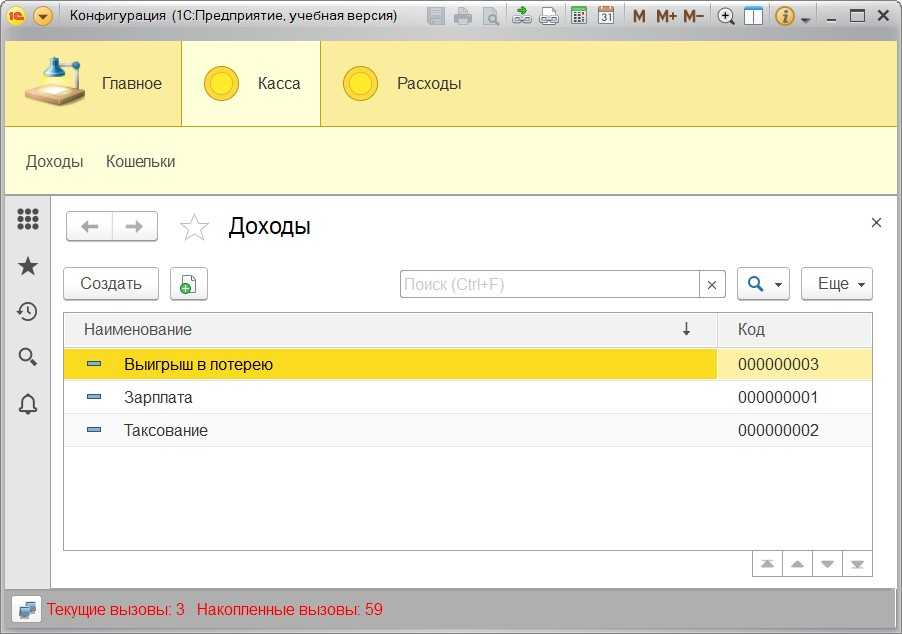Screen dimensions: 902x634
Task: Add Доходы to favorites with star outline
Action: [x=194, y=227]
